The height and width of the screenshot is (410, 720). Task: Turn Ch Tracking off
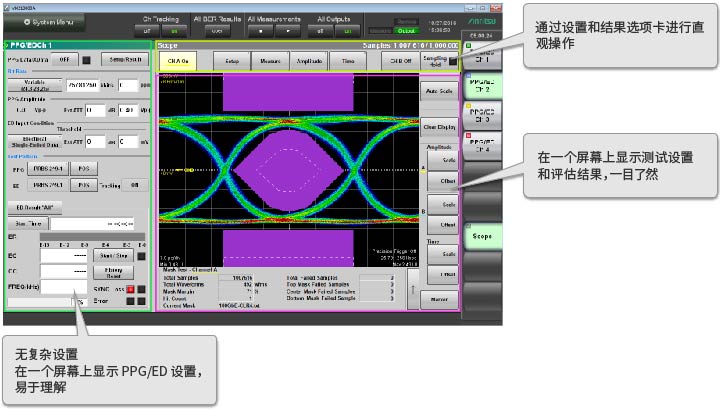click(x=147, y=31)
